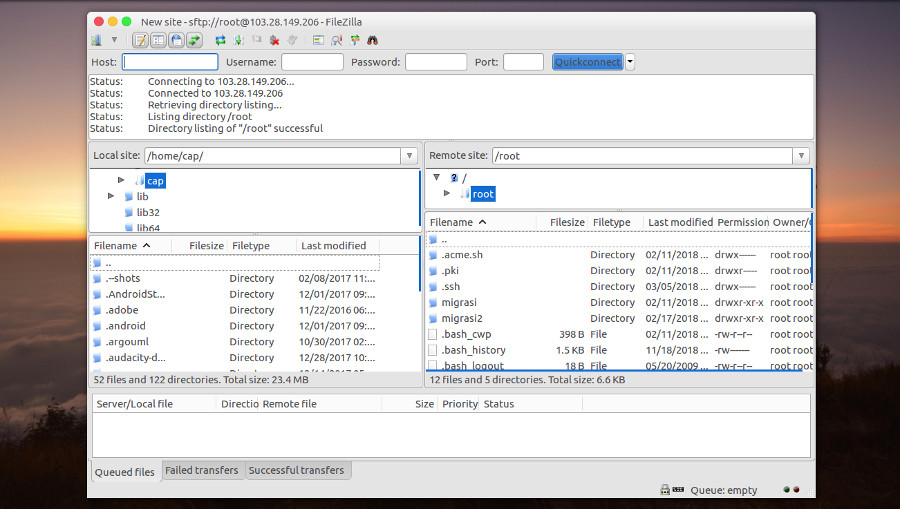Switch to the Queued files tab
The width and height of the screenshot is (900, 509).
pyautogui.click(x=125, y=472)
